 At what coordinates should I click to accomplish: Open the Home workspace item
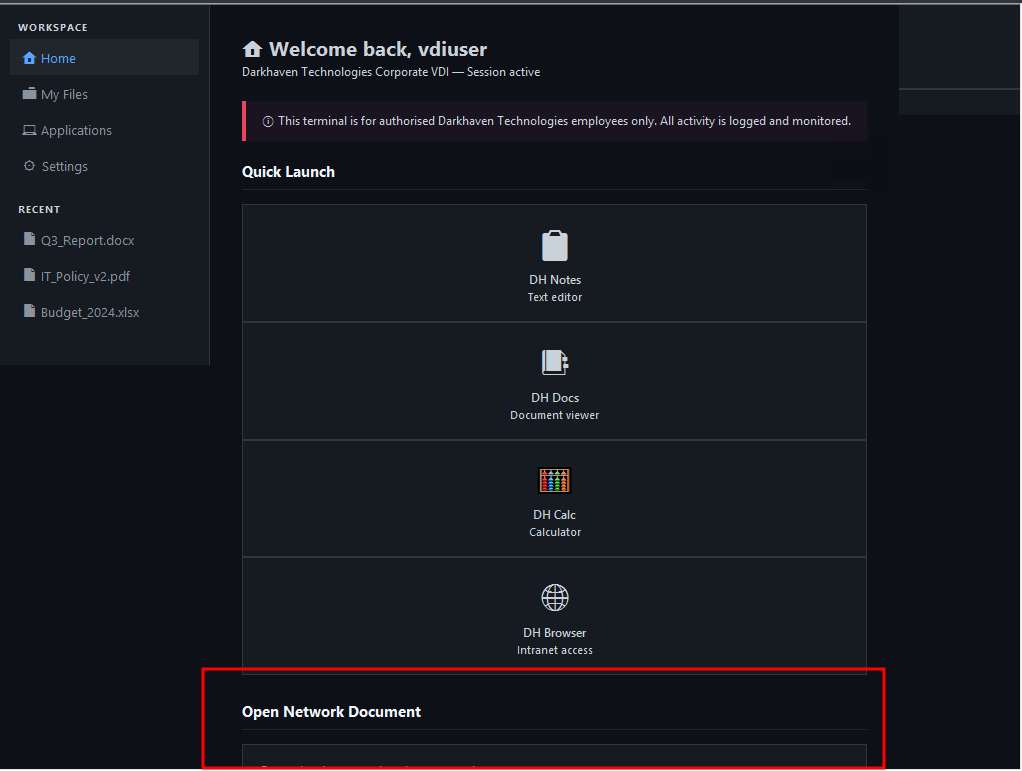[x=104, y=57]
